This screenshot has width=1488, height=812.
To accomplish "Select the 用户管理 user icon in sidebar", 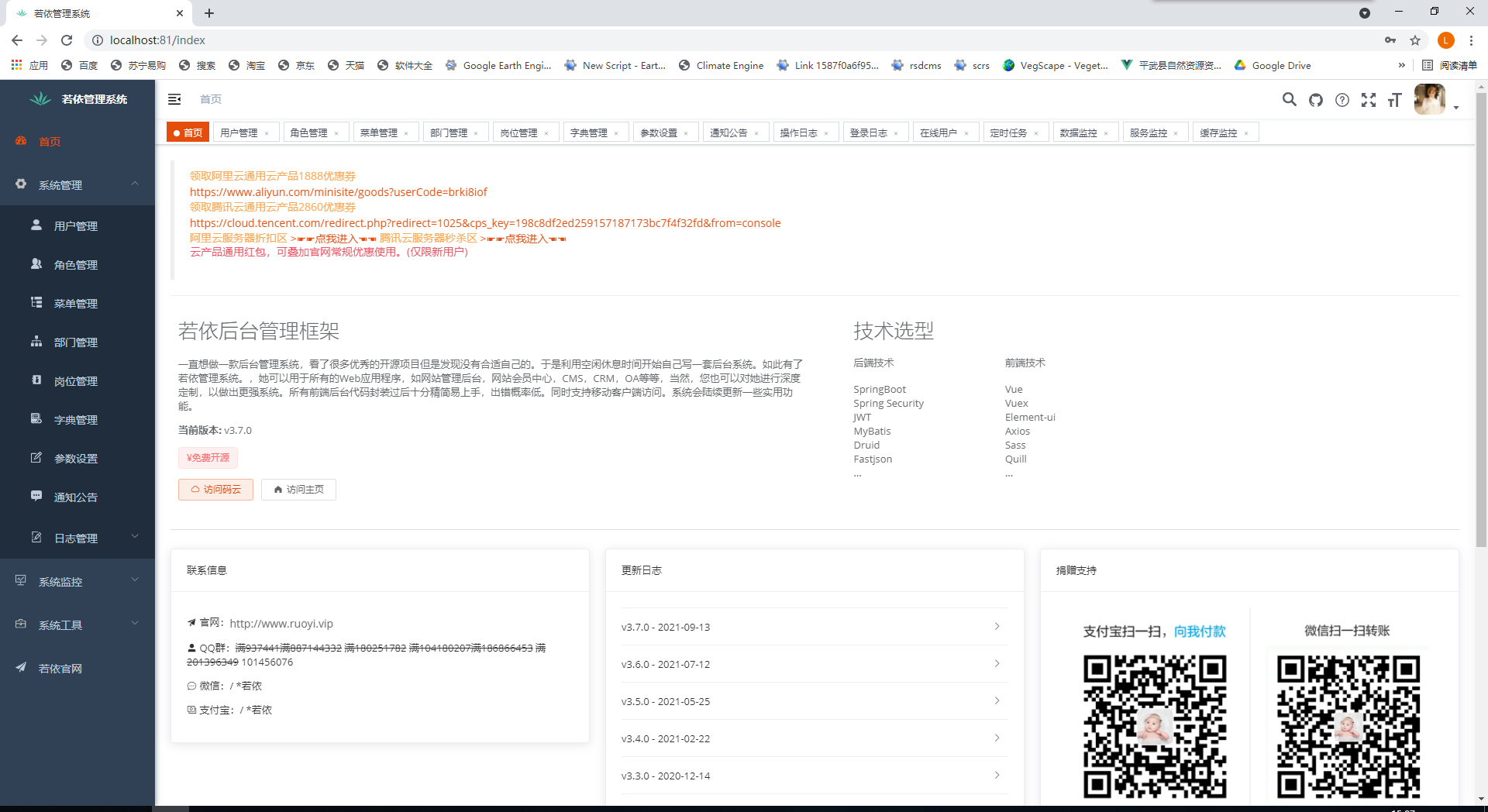I will click(36, 225).
